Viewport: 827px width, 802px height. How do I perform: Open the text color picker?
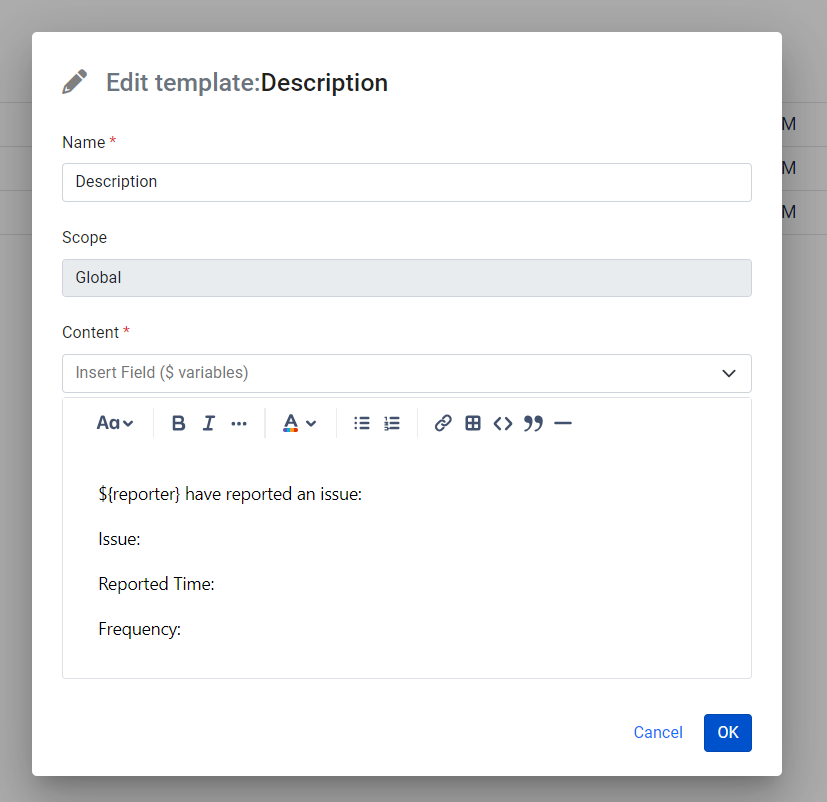299,423
